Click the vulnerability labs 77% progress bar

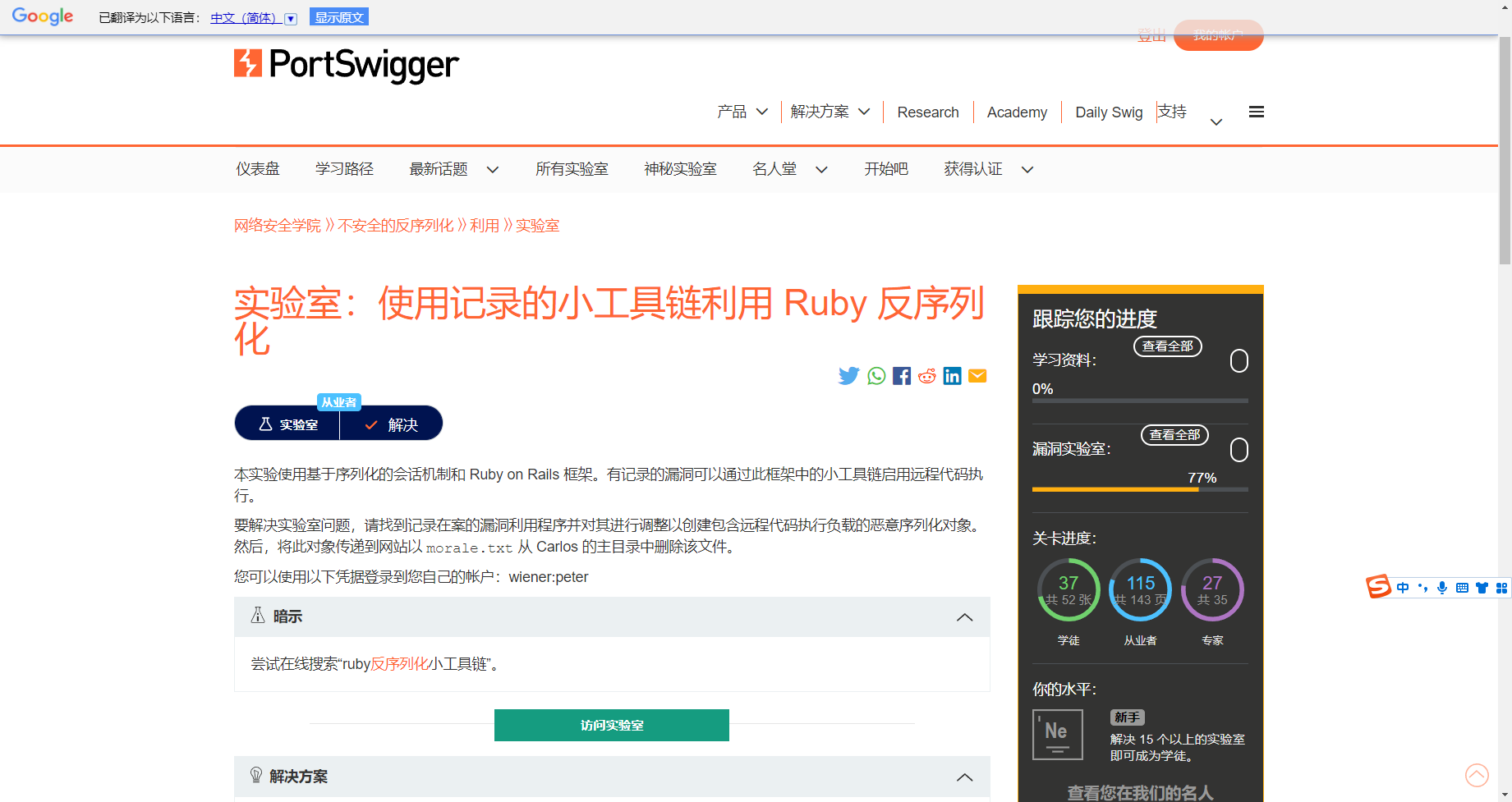1140,489
